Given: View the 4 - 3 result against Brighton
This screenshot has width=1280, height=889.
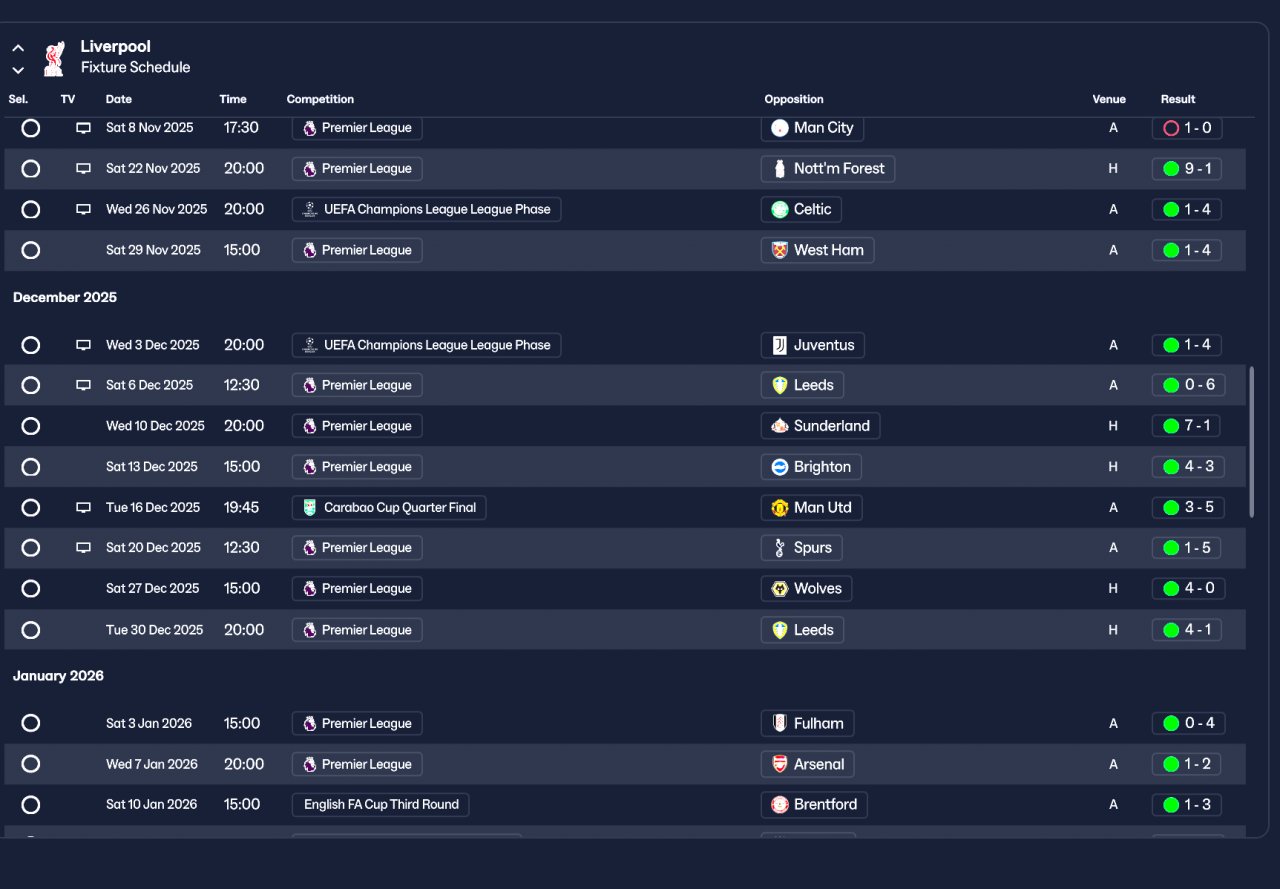Looking at the screenshot, I should tap(1188, 467).
